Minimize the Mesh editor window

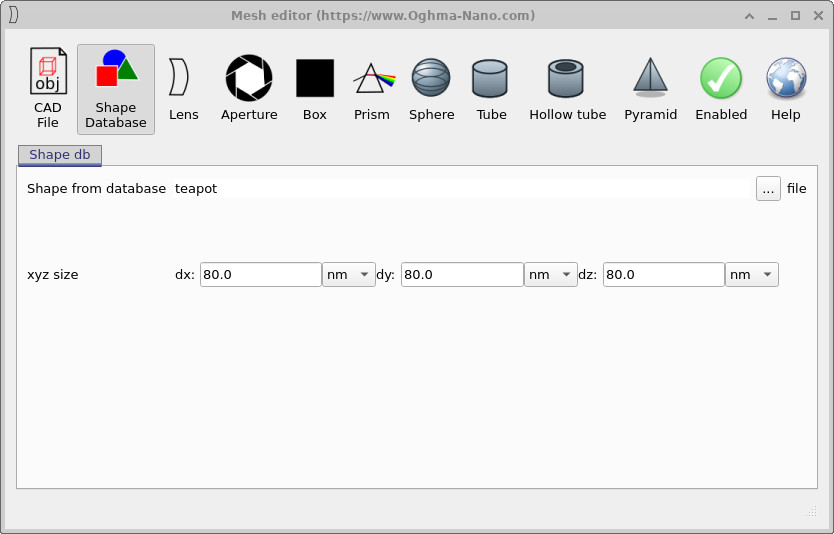[x=772, y=16]
